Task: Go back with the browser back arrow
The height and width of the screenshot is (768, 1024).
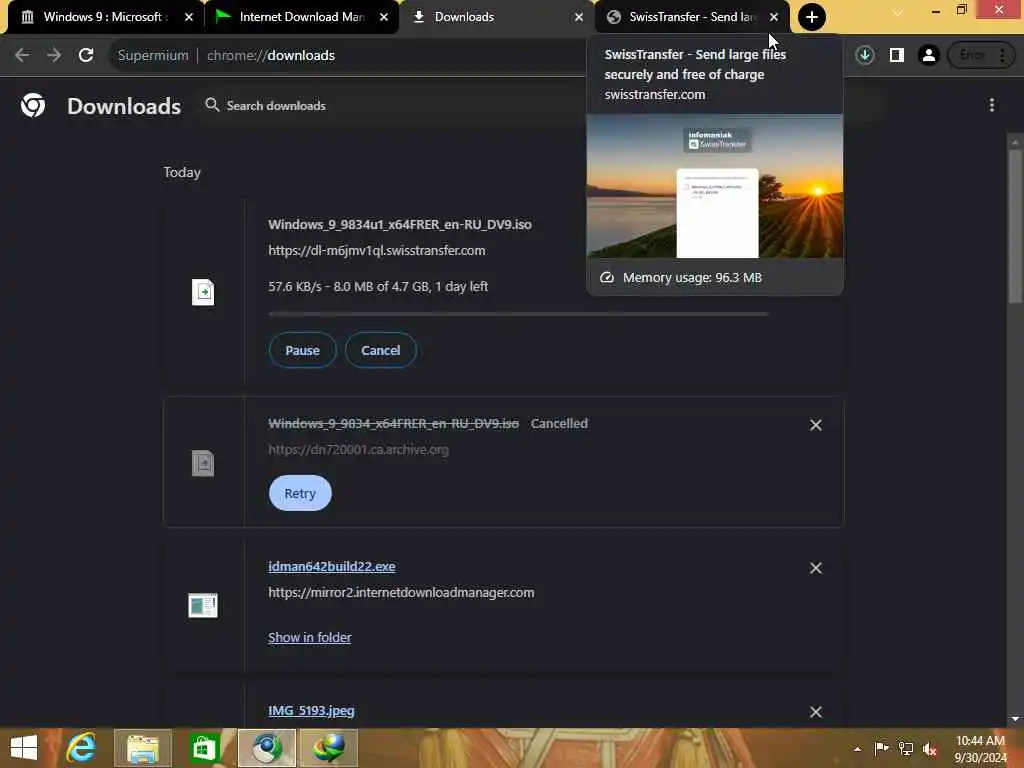Action: pos(22,56)
